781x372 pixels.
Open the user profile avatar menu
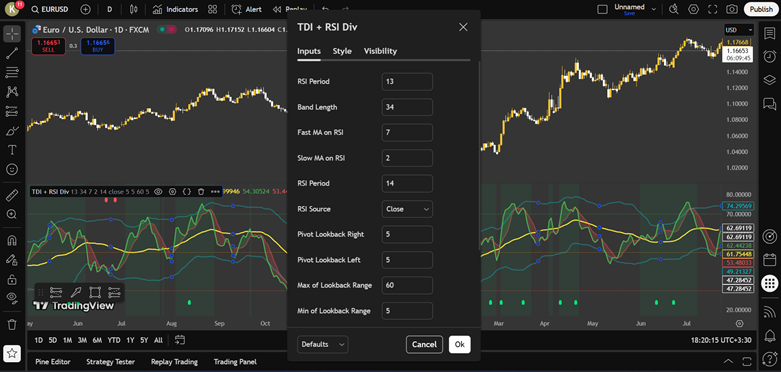pos(13,9)
